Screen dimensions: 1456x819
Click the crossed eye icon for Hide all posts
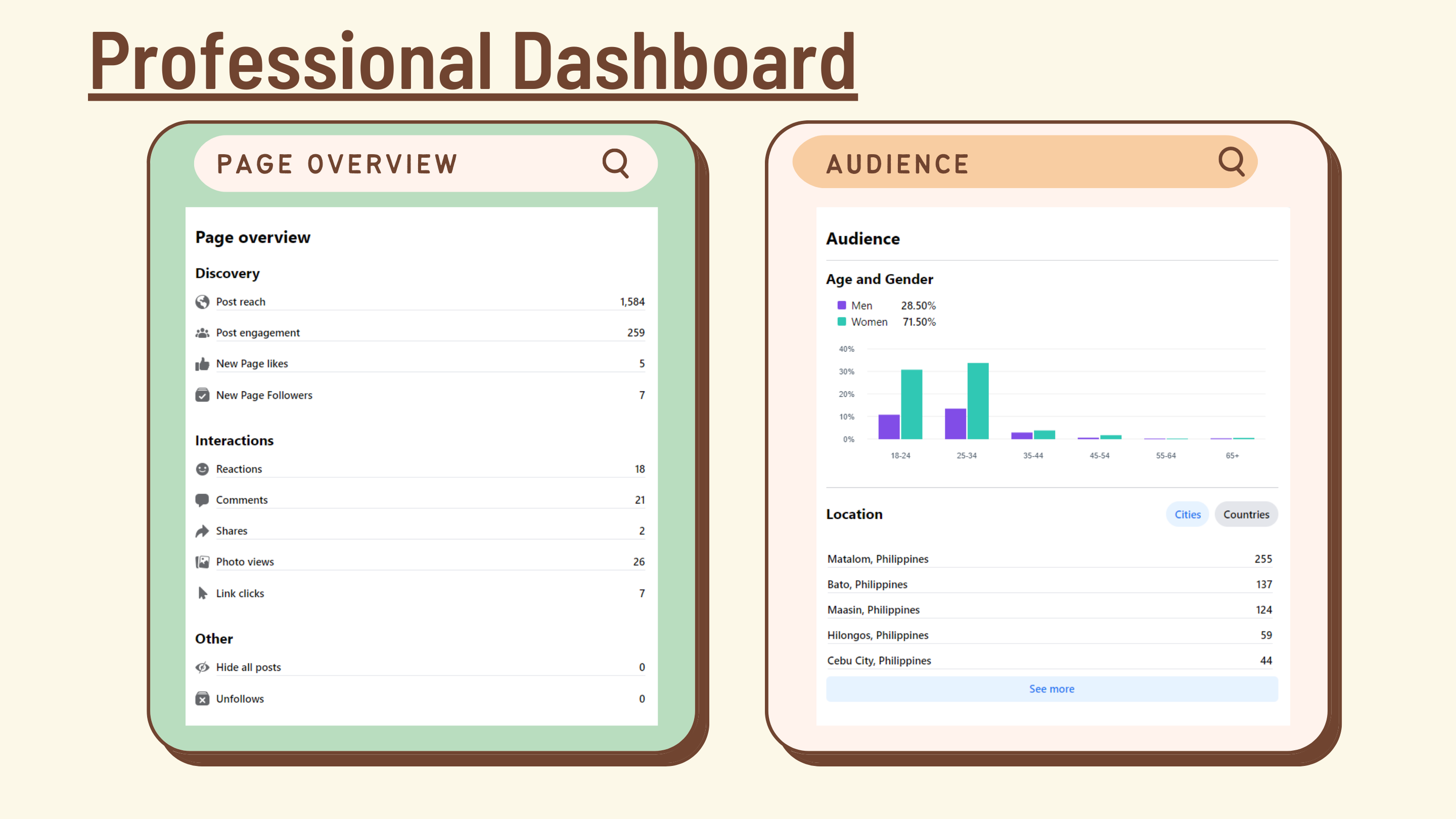click(202, 667)
